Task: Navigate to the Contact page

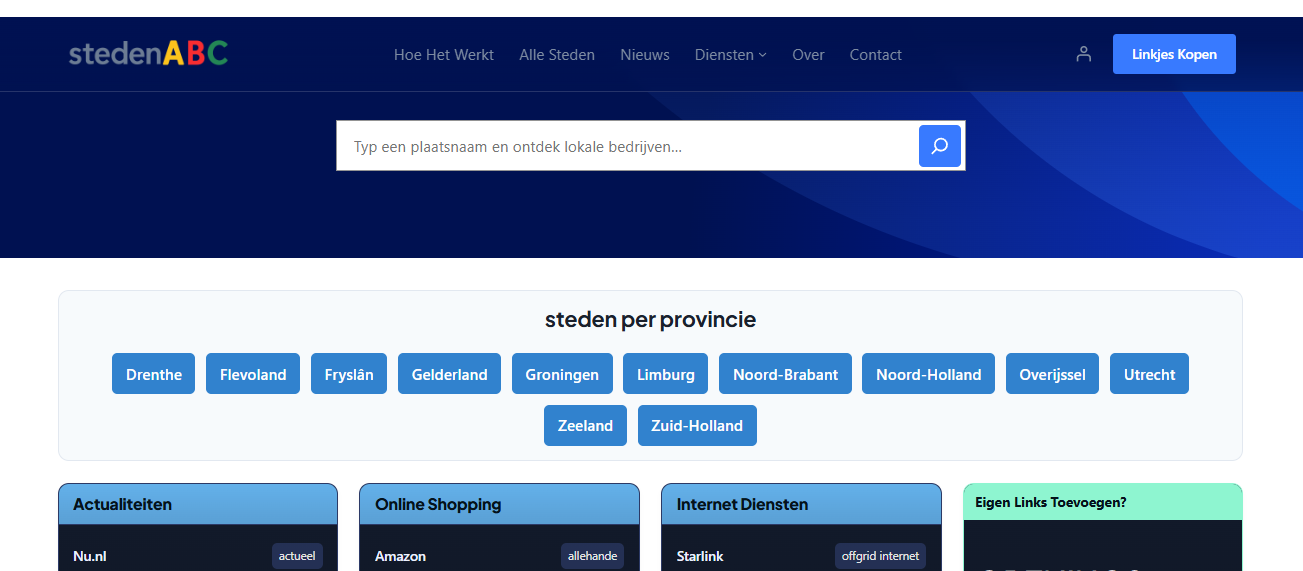Action: [875, 55]
